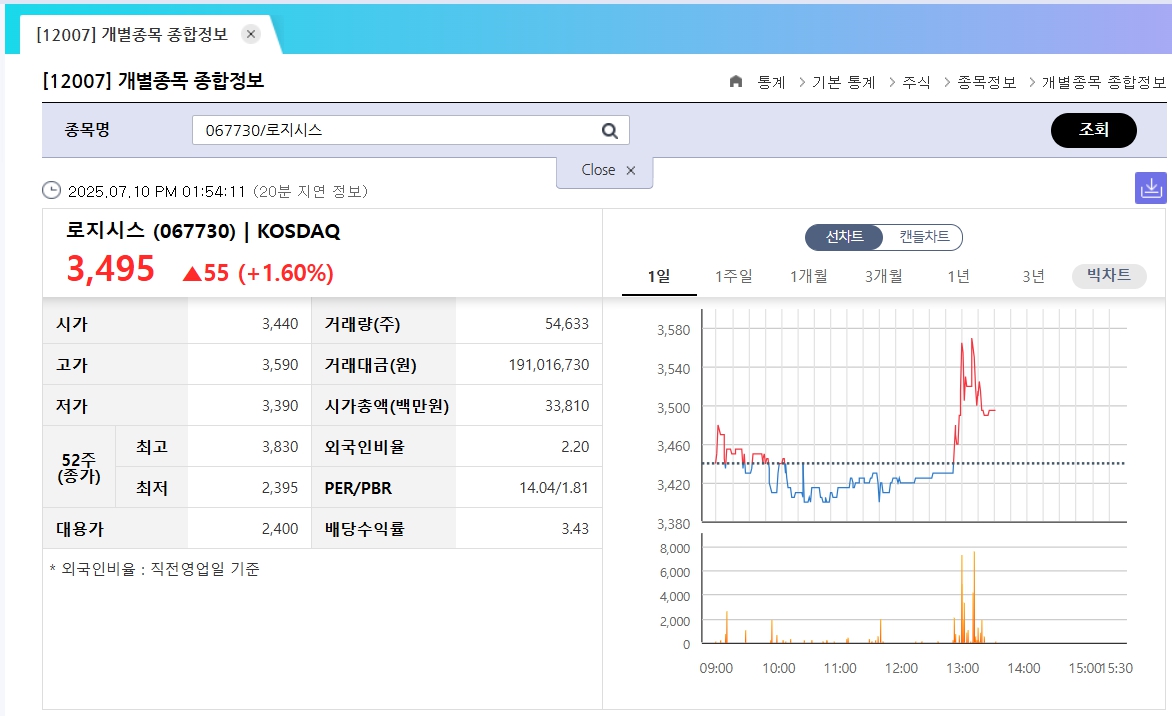Click the 거래량(주) value 54,633
This screenshot has height=716, width=1172.
pyautogui.click(x=567, y=324)
